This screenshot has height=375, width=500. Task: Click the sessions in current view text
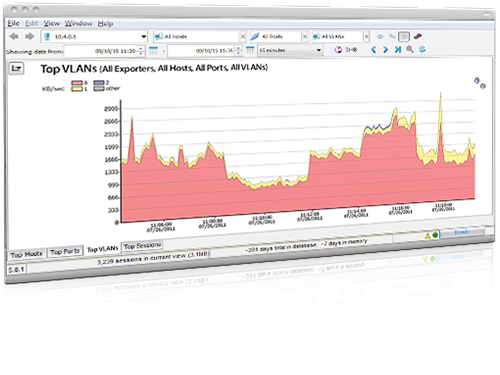tap(154, 258)
